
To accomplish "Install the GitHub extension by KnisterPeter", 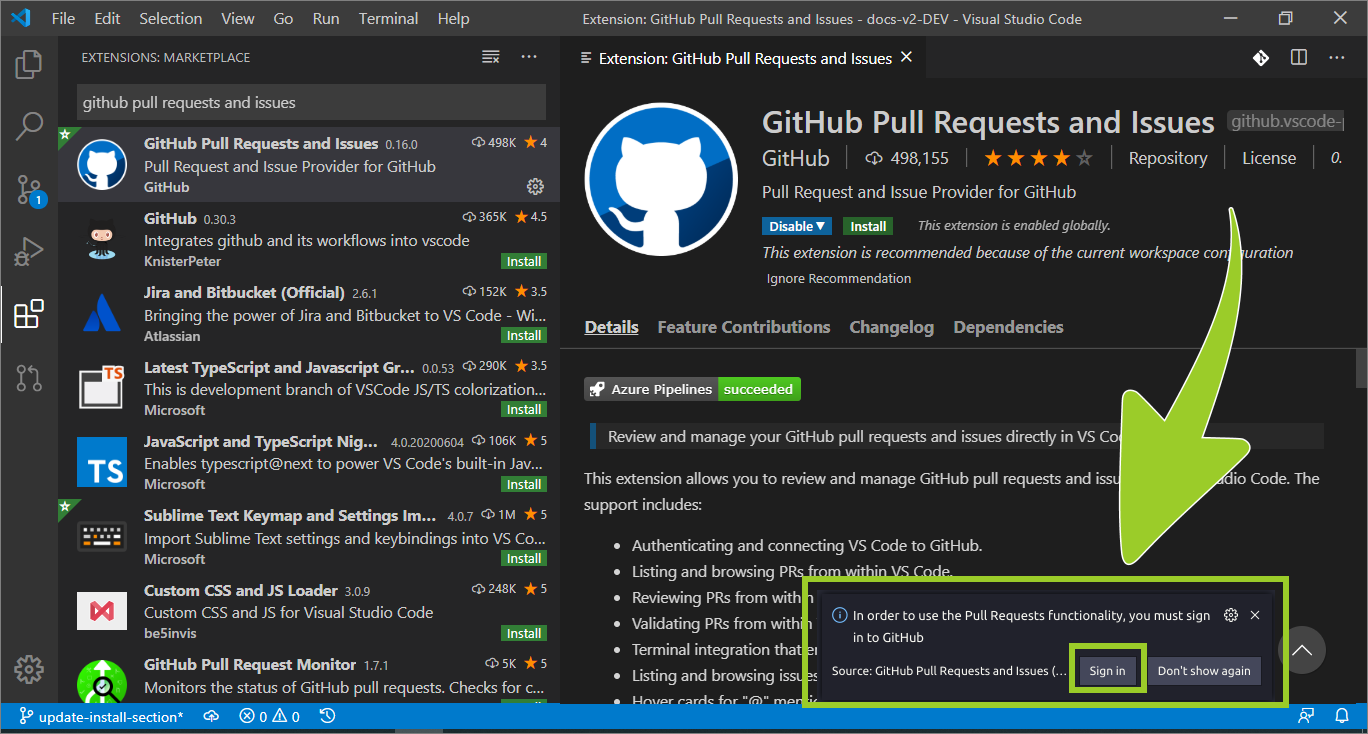I will 524,261.
